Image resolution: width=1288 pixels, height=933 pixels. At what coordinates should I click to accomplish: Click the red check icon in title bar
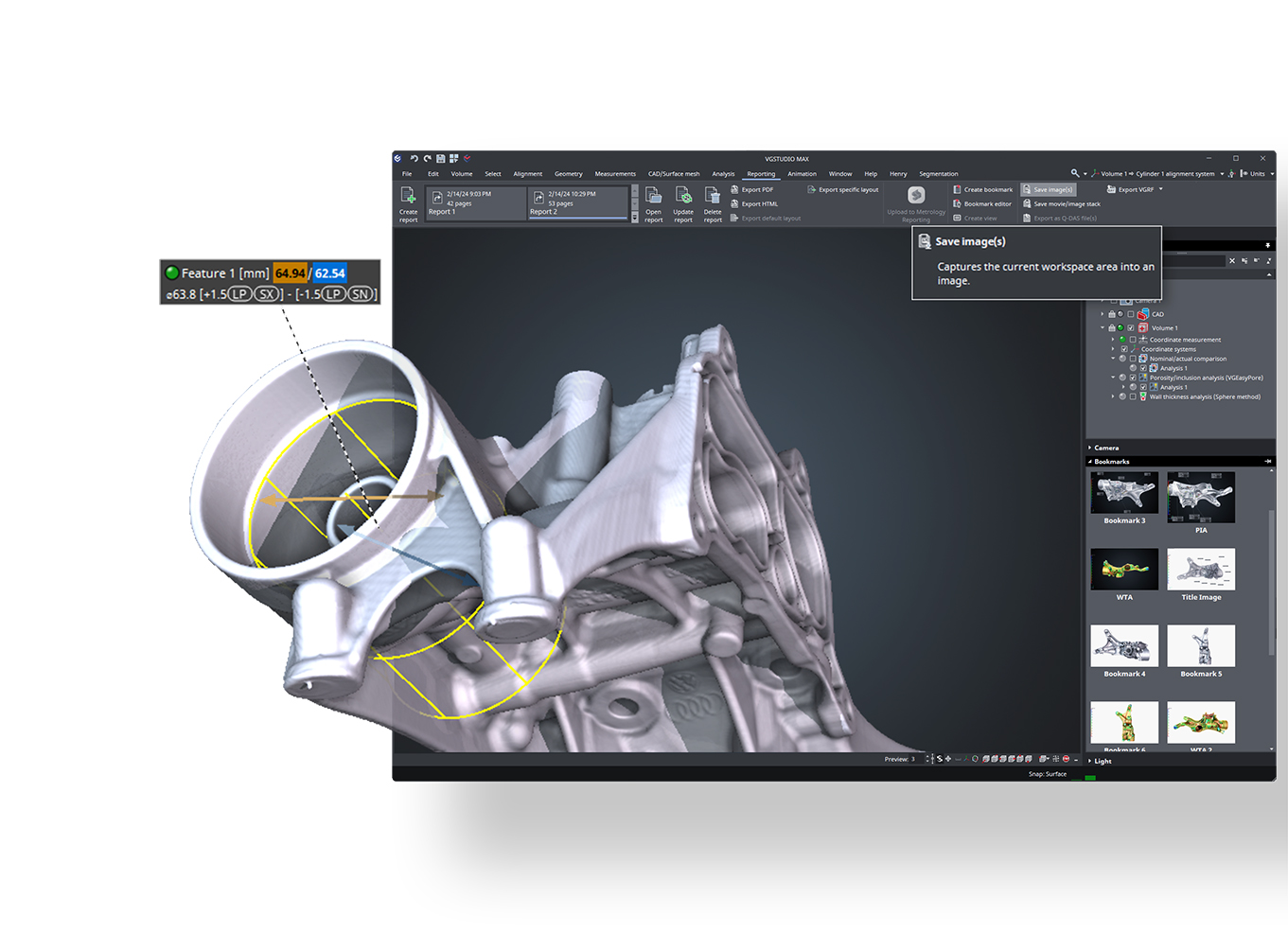467,158
